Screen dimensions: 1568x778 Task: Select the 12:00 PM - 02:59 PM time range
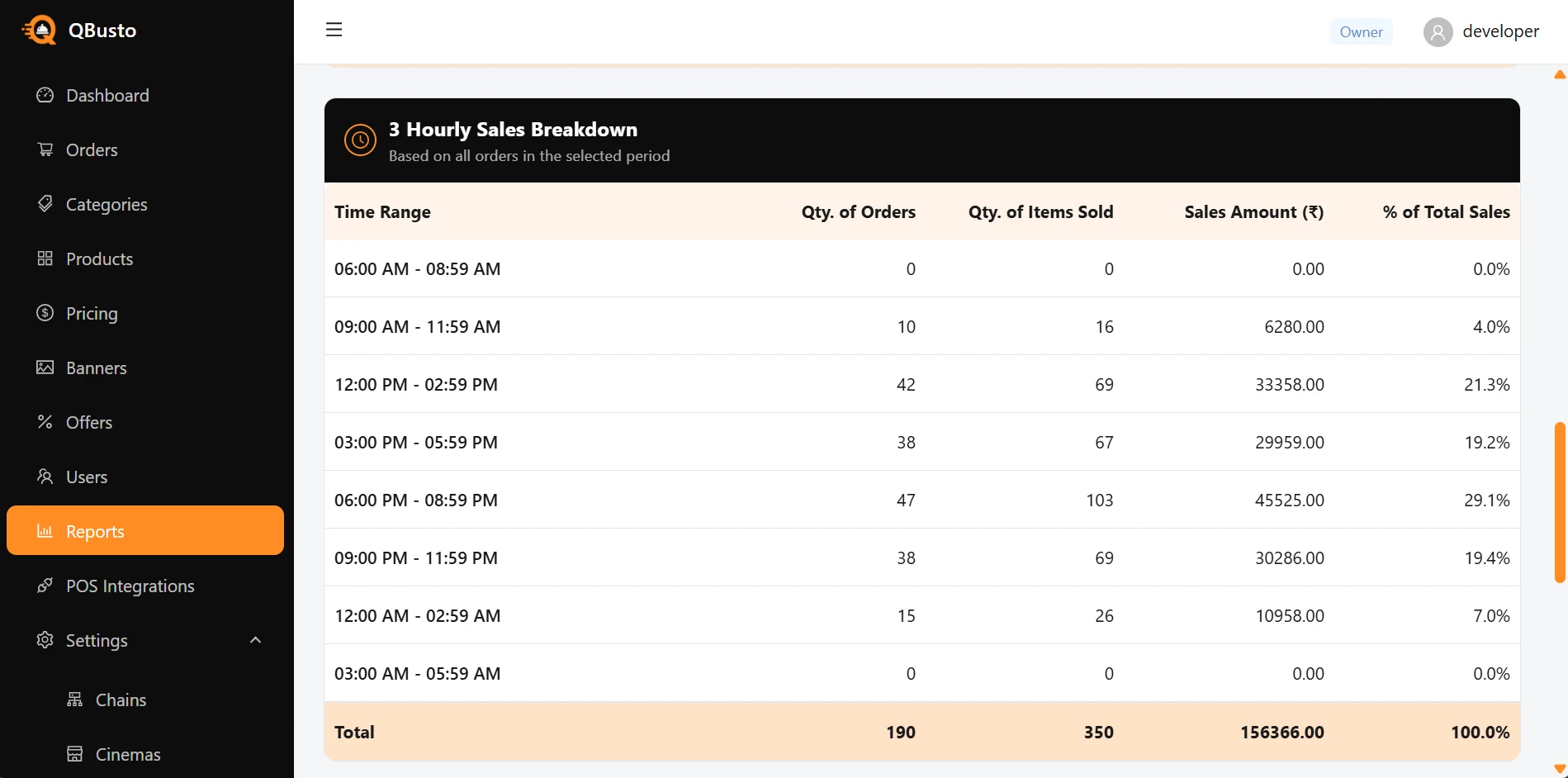coord(416,384)
